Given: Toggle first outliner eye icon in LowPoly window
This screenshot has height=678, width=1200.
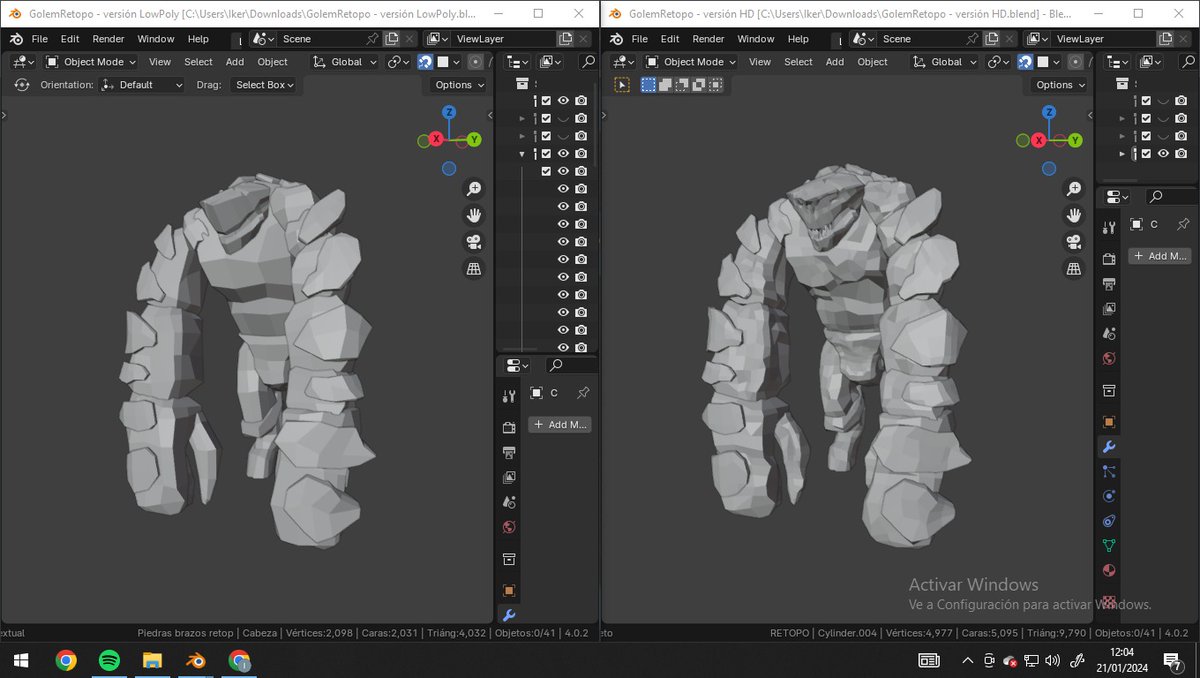Looking at the screenshot, I should [x=563, y=101].
